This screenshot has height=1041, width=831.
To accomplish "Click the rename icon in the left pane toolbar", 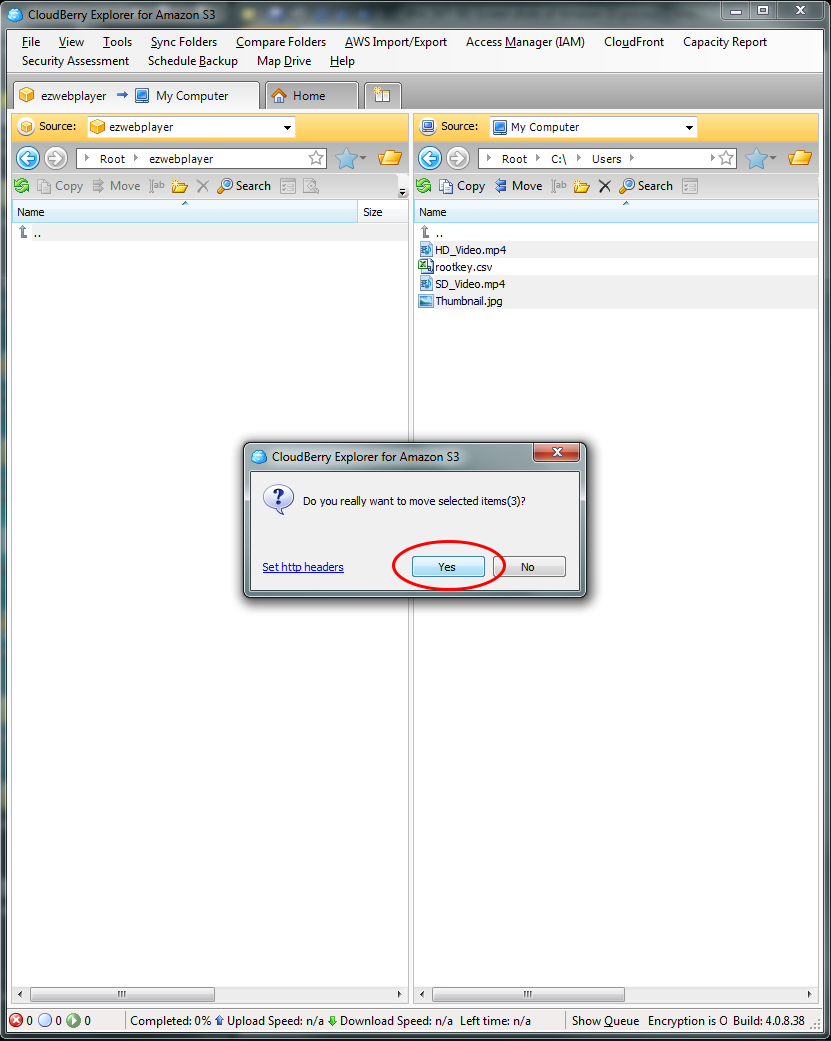I will (157, 187).
